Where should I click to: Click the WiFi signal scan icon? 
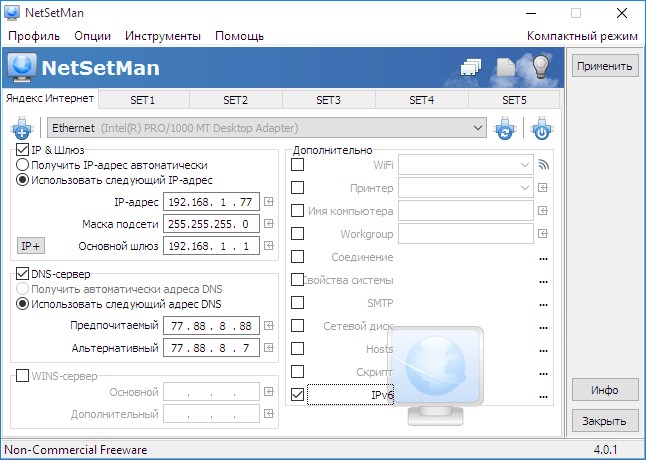pos(543,165)
